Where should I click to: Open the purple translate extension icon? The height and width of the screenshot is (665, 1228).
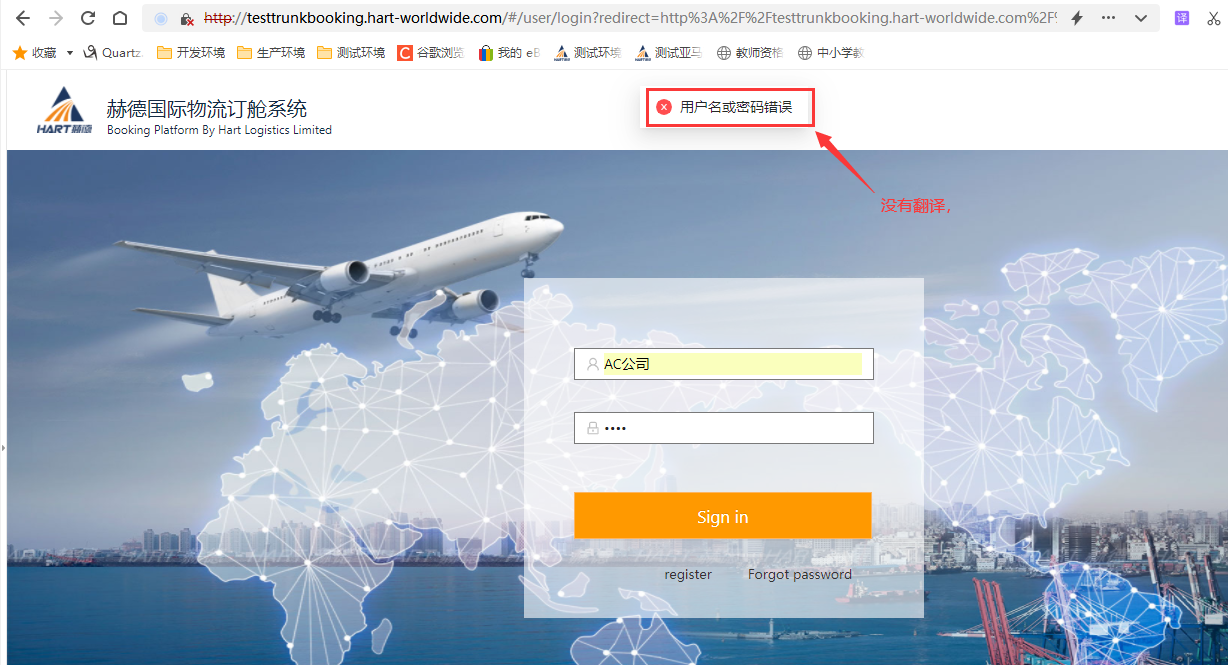(x=1182, y=18)
